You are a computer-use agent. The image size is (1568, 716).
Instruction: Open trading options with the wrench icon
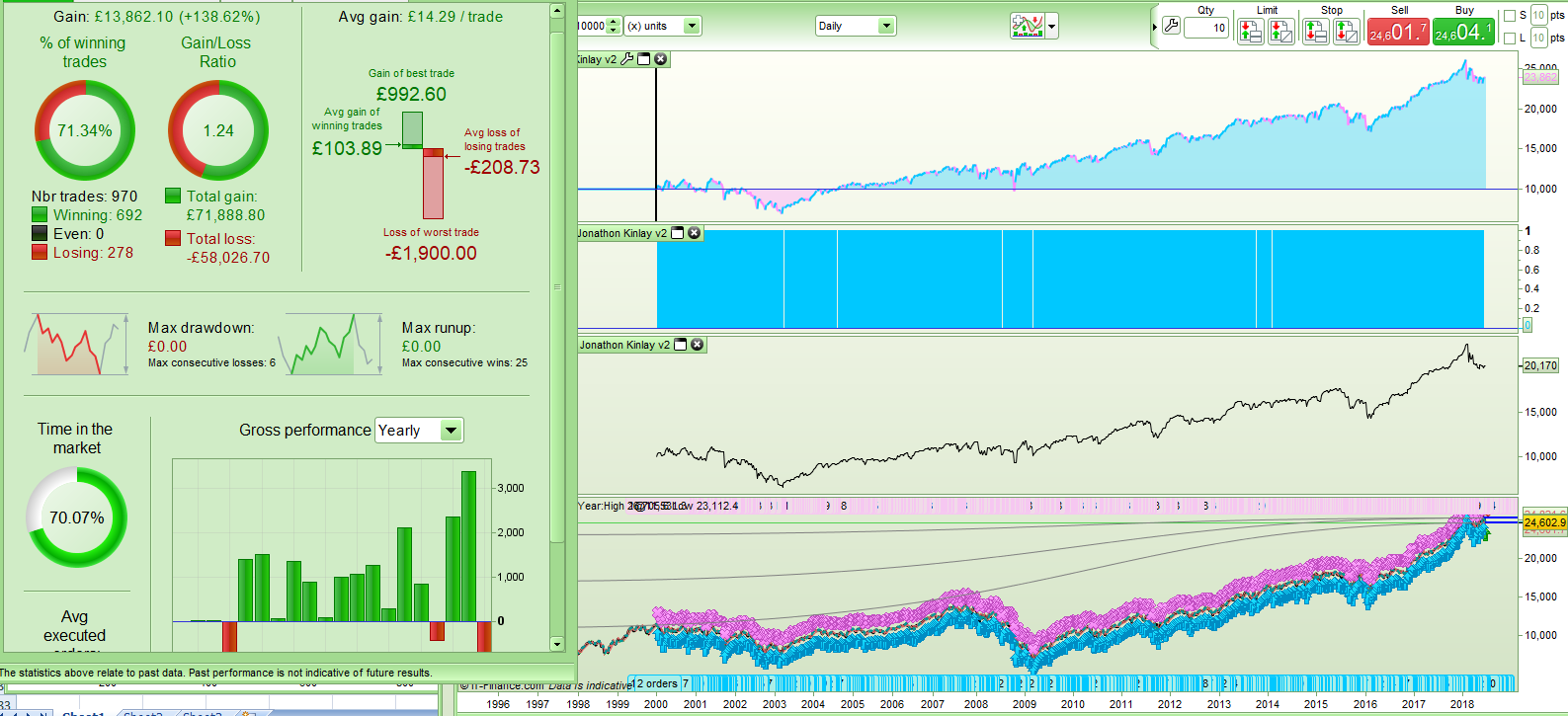pos(1171,27)
